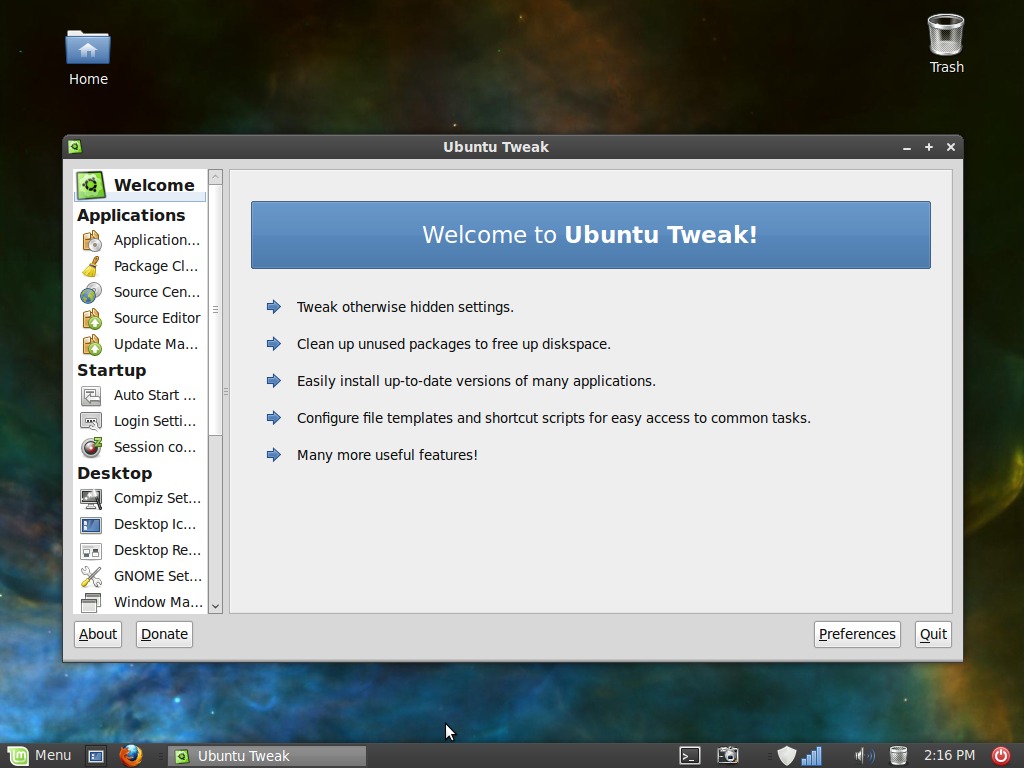Click the network signal tray icon
The image size is (1024, 768).
[x=812, y=756]
